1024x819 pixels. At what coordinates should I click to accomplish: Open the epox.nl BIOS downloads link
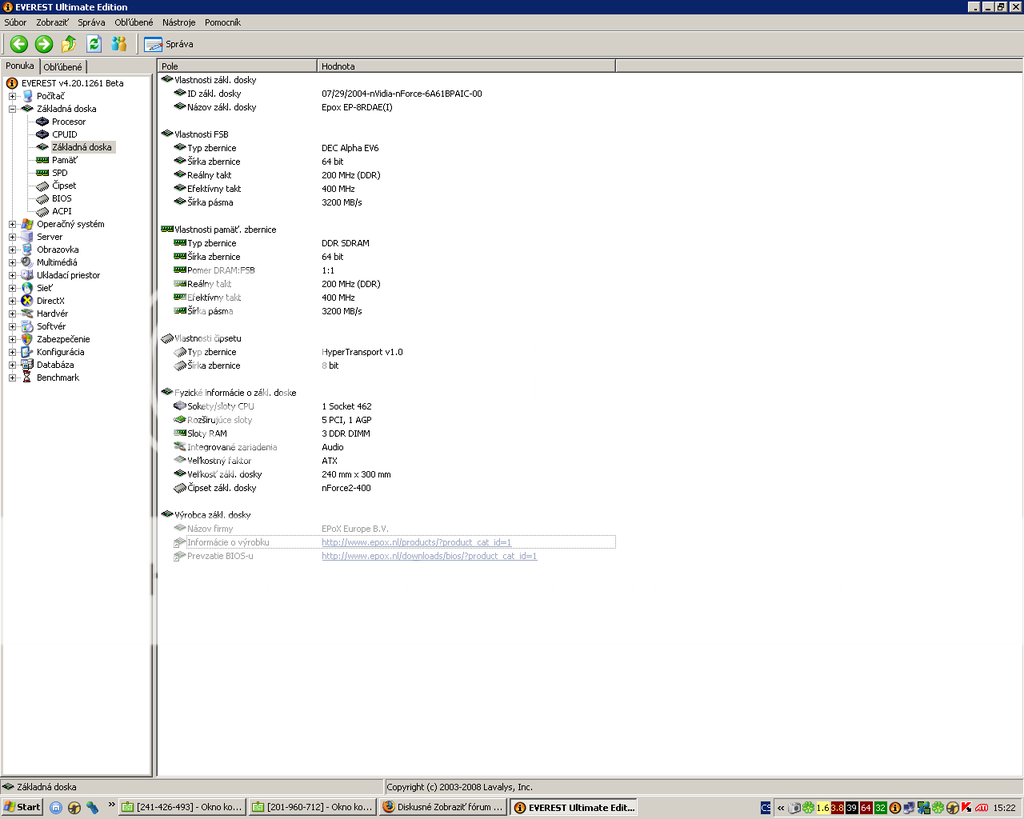pyautogui.click(x=429, y=556)
